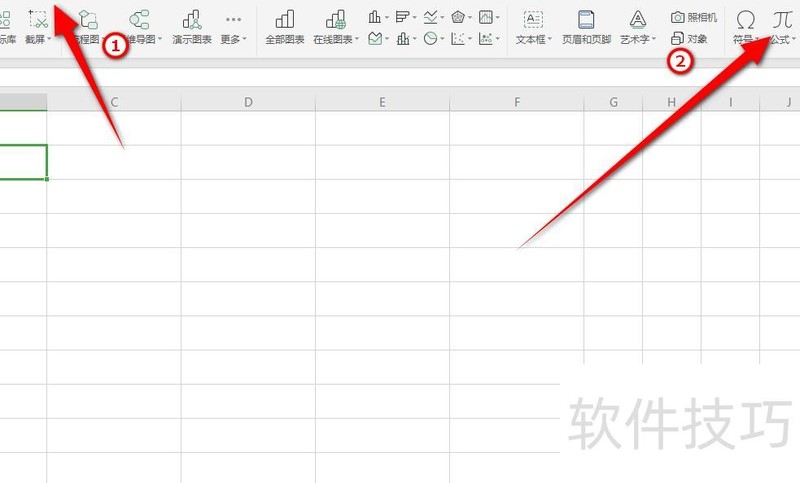Insert a Formula via Pi icon
Screen dimensions: 800x483
coord(782,20)
